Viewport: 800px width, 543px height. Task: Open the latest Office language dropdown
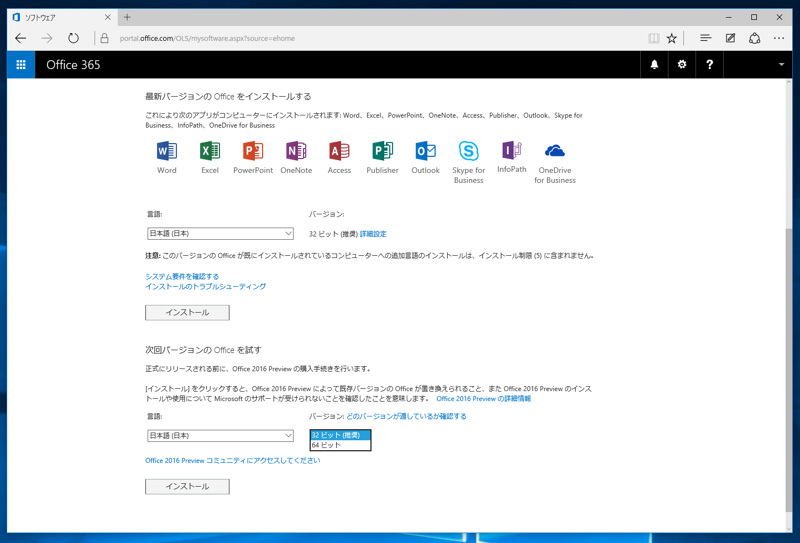220,234
